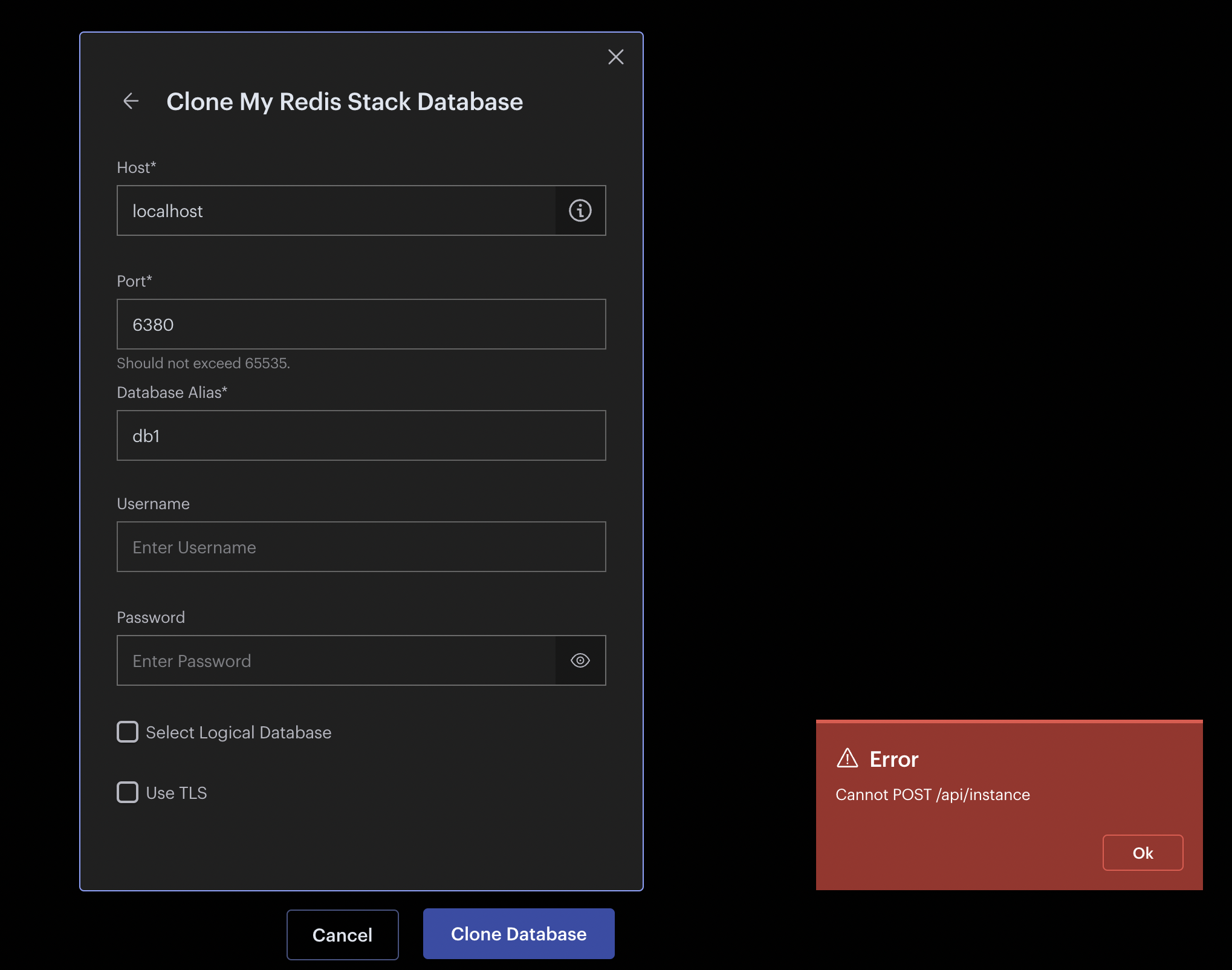Enable the Use TLS checkbox
The width and height of the screenshot is (1232, 970).
(x=128, y=792)
